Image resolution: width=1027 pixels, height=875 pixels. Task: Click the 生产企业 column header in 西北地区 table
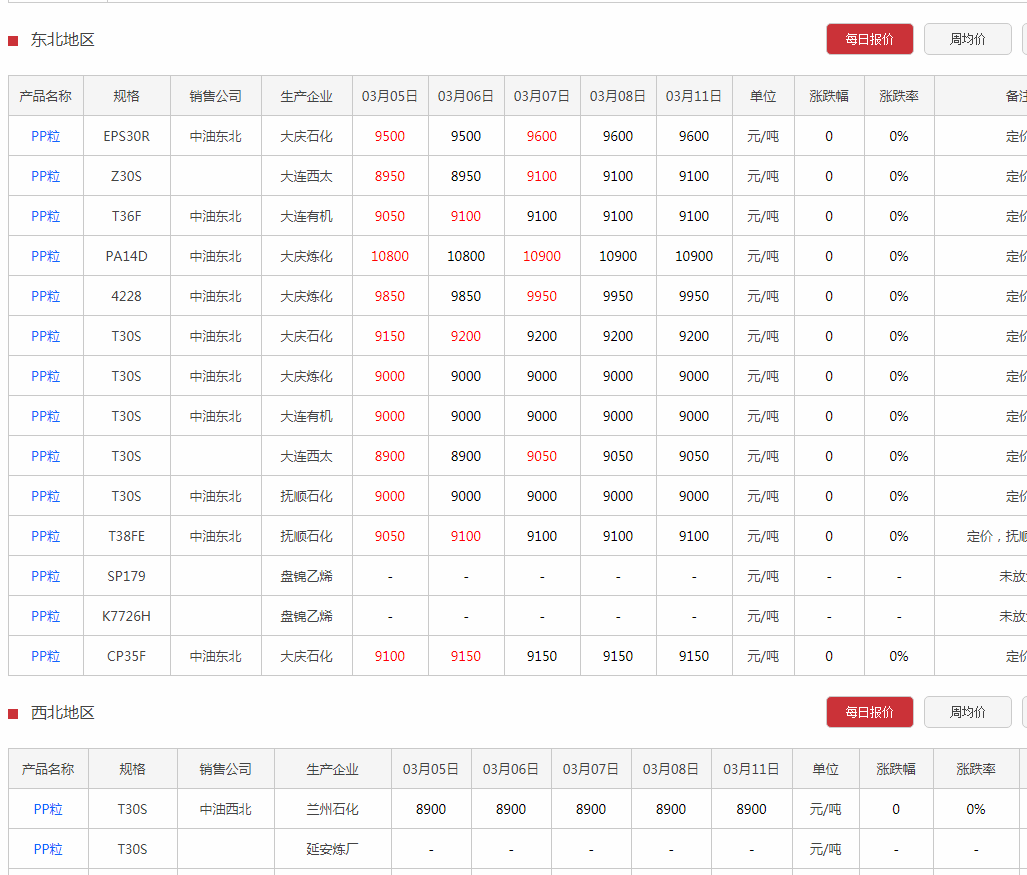(332, 769)
